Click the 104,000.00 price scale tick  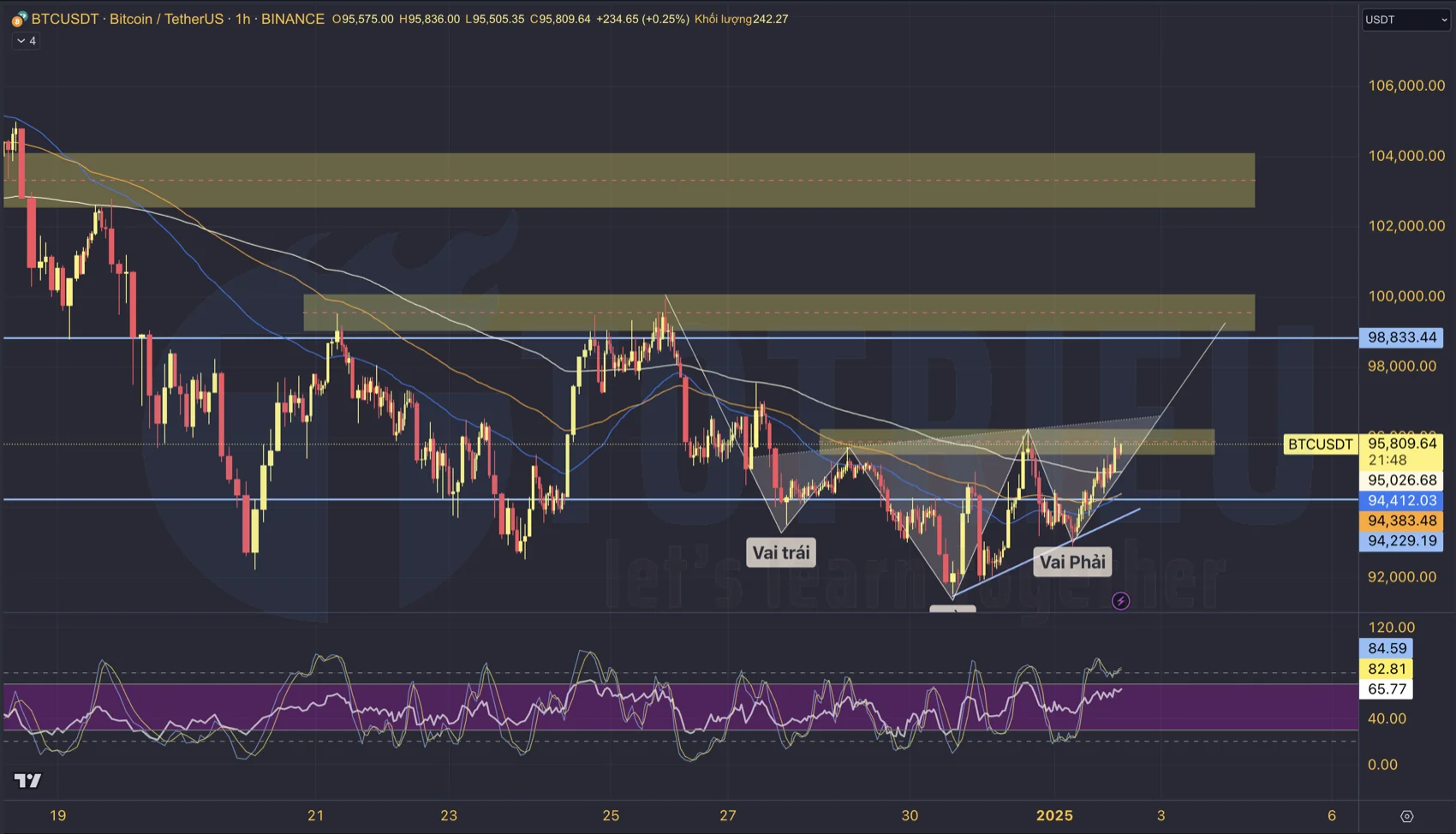1405,156
